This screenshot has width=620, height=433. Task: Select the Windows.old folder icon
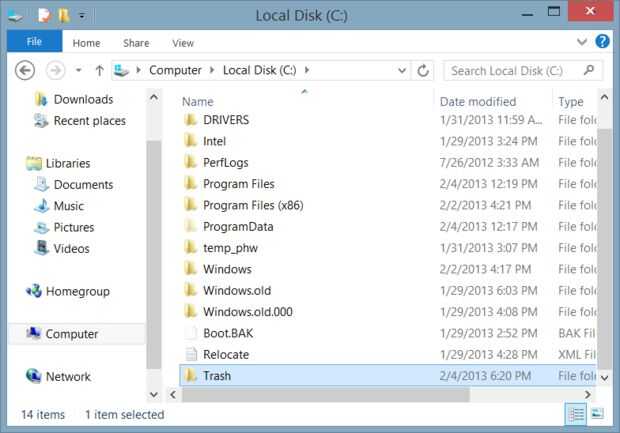(191, 290)
